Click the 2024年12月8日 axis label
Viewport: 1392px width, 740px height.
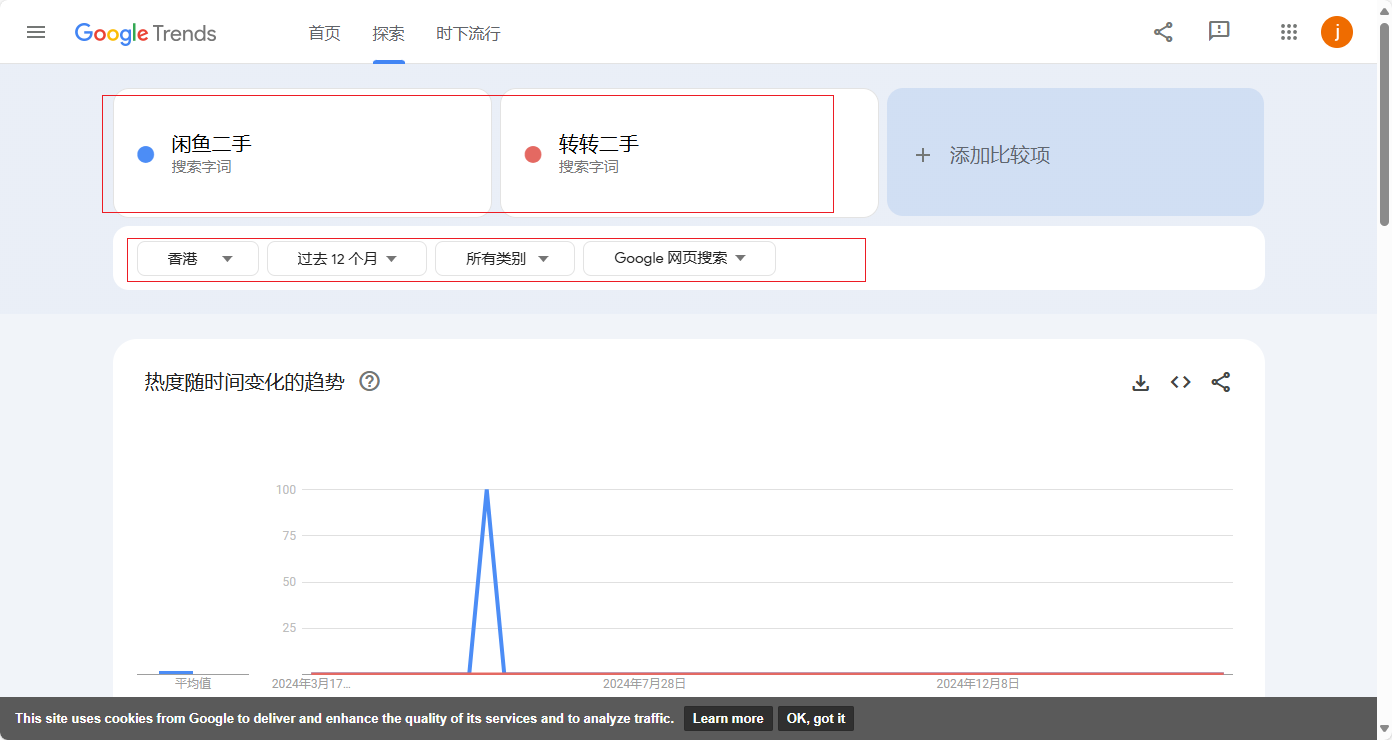coord(978,684)
